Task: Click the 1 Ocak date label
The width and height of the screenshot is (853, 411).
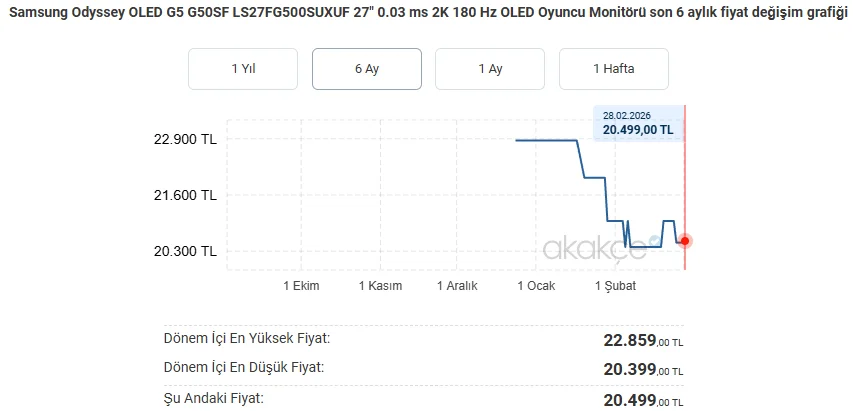Action: tap(536, 286)
